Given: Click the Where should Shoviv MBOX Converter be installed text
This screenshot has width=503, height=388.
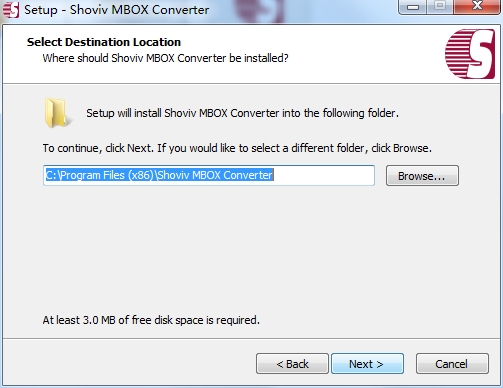Looking at the screenshot, I should pyautogui.click(x=165, y=58).
